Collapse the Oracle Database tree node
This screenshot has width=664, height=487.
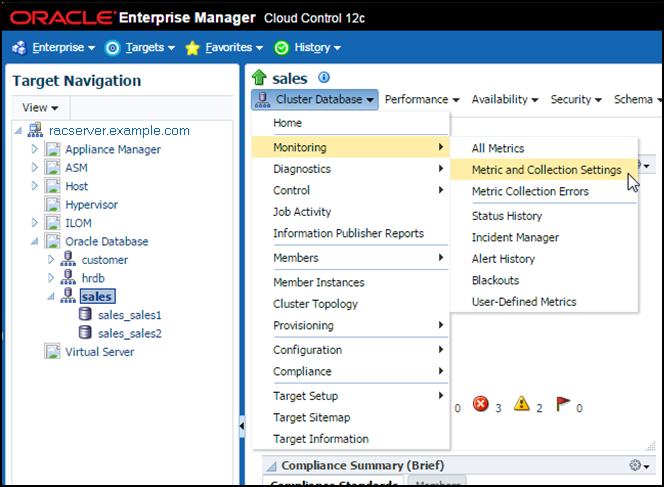click(35, 241)
